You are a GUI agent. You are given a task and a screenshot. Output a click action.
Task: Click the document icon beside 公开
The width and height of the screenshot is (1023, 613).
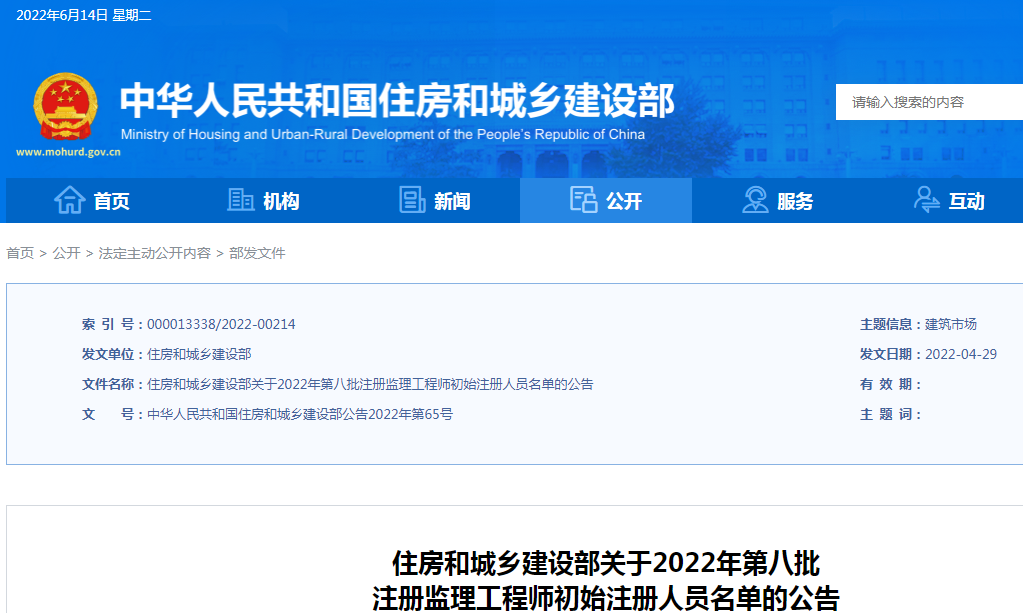pos(583,200)
